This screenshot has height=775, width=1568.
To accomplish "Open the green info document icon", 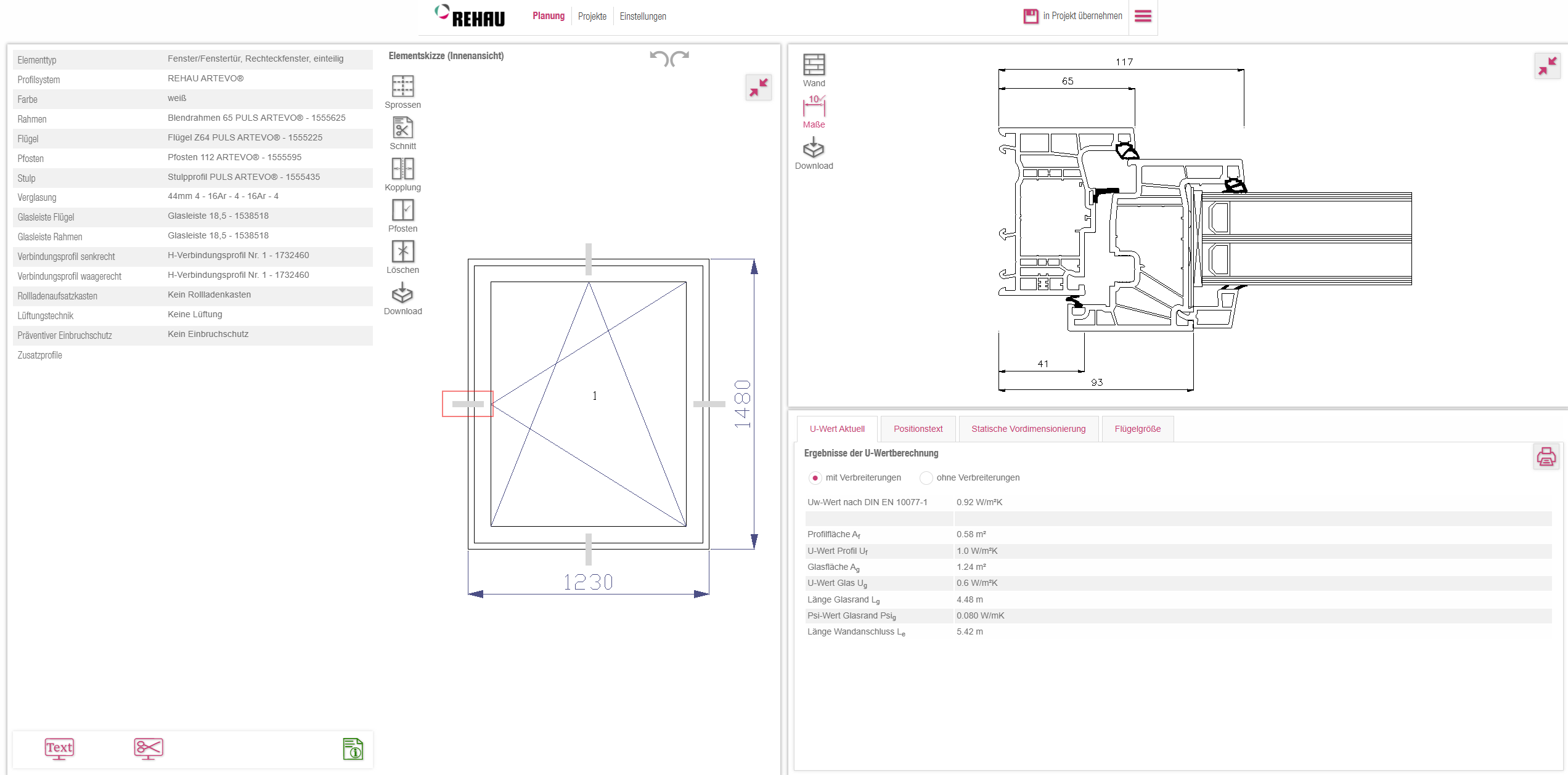I will [353, 749].
